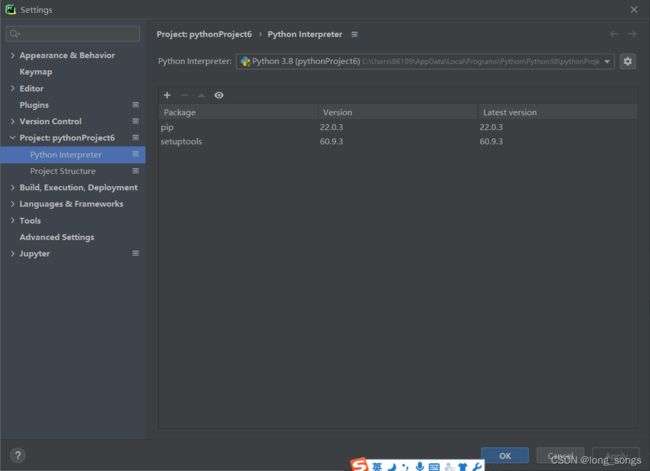This screenshot has height=471, width=650.
Task: Click the Sogou S logo in input toolbar
Action: coord(359,465)
